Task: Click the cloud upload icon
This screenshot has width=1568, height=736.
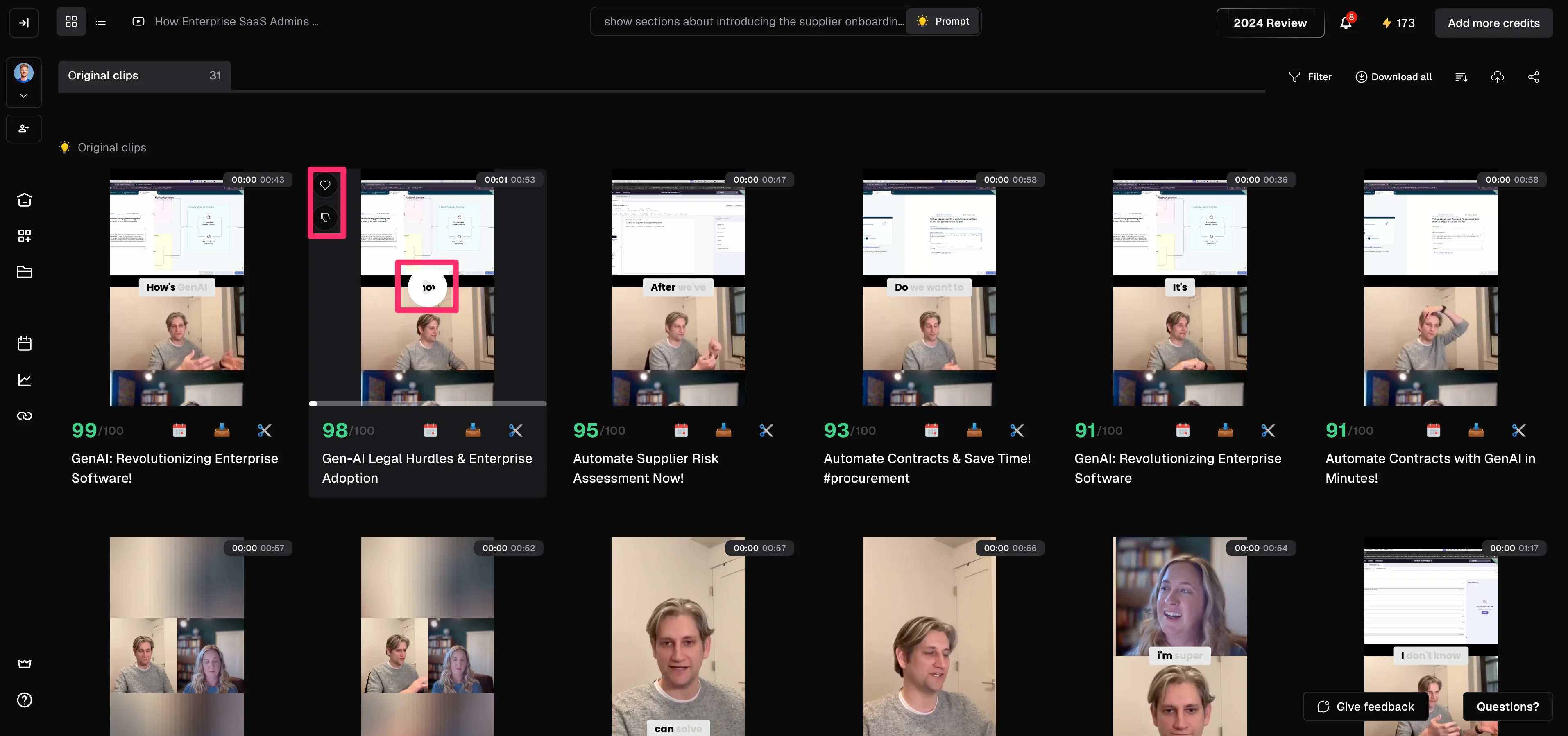Action: [x=1498, y=77]
